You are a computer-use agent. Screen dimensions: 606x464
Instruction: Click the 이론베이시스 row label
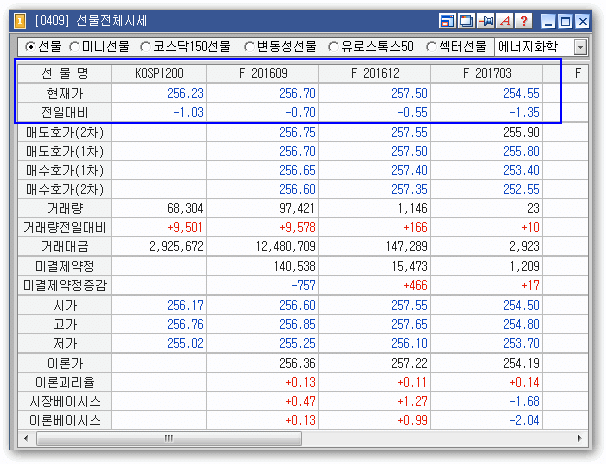click(65, 420)
